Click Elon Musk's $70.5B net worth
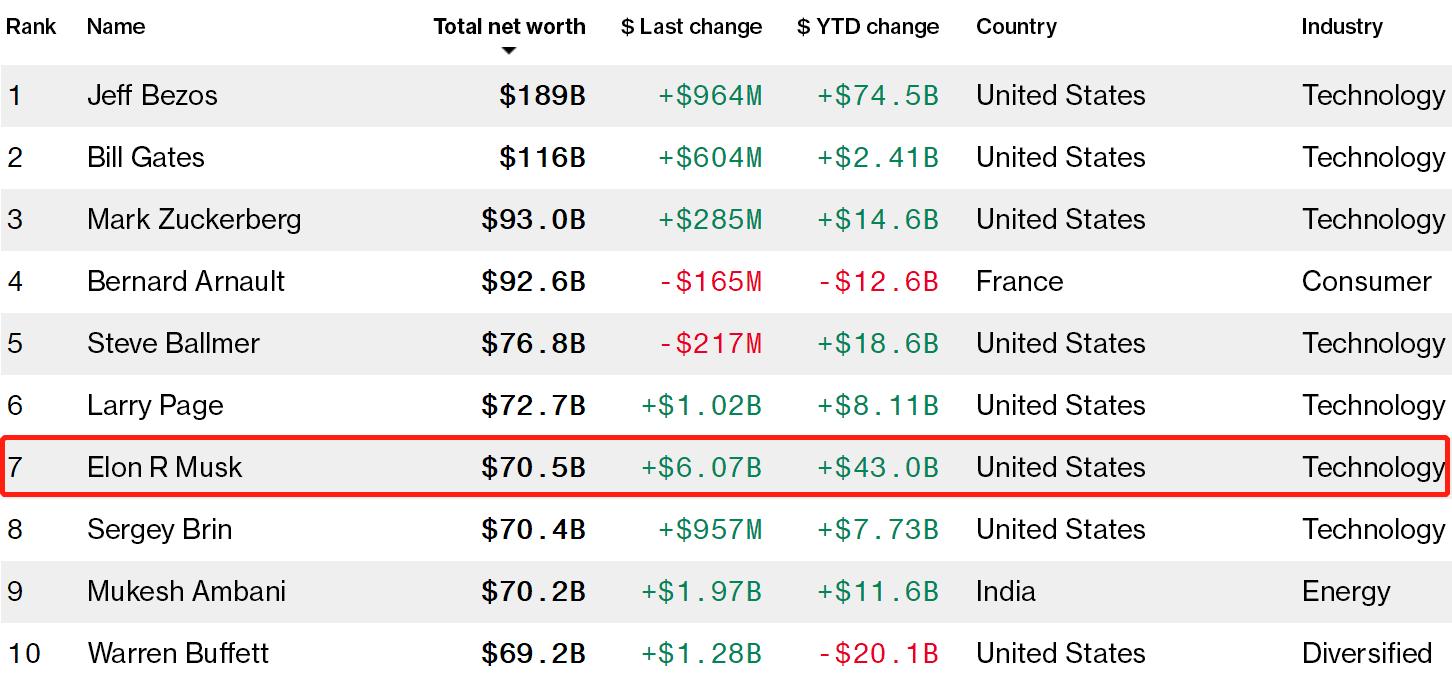Image resolution: width=1452 pixels, height=682 pixels. point(533,467)
